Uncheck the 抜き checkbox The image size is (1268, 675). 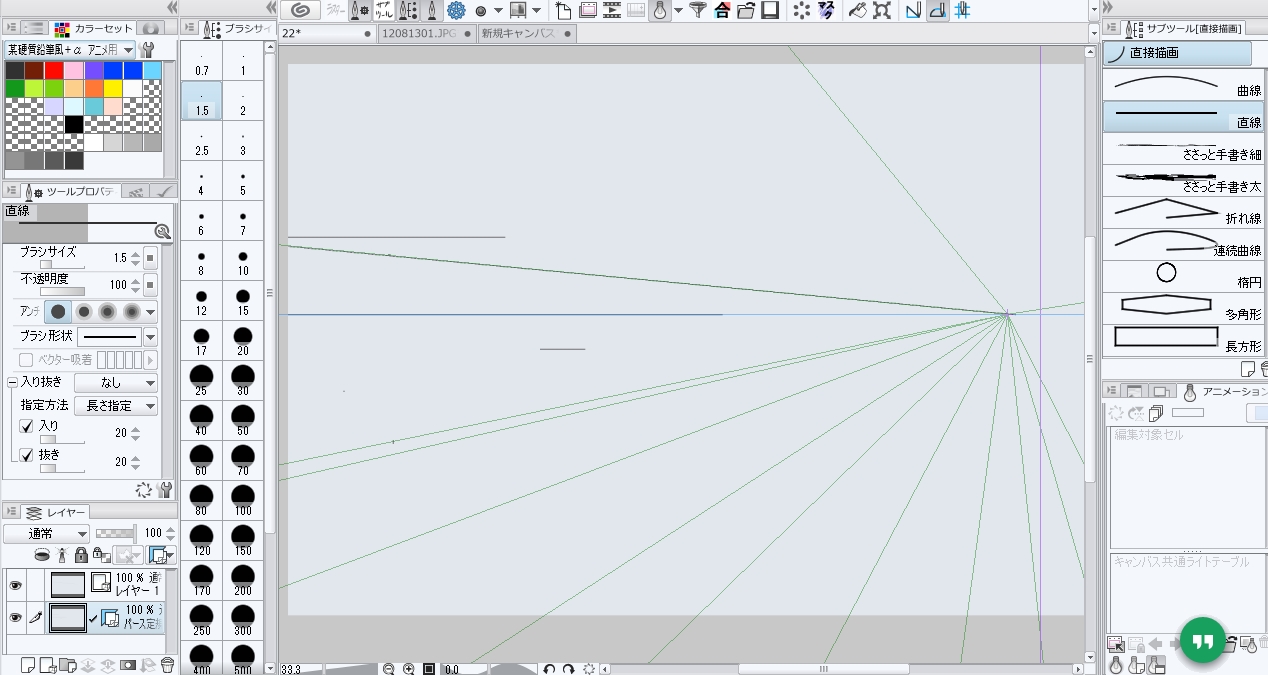coord(27,455)
